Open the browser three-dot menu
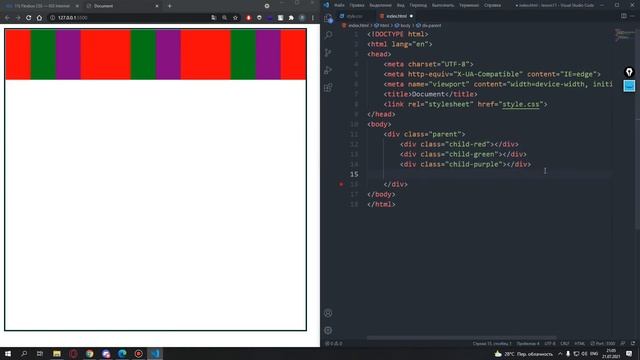Screen dimensions: 640x360 click(313, 18)
